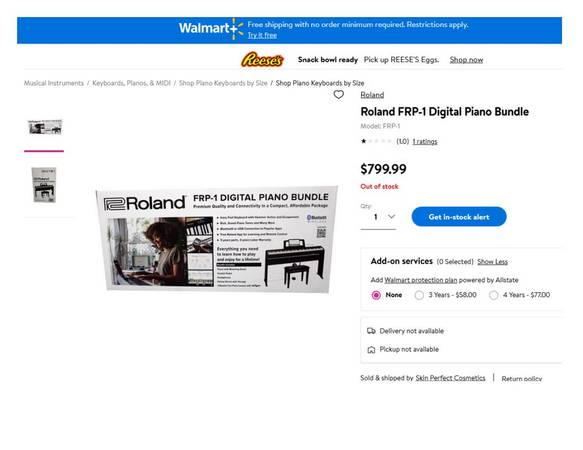Click the star rating icons
Image resolution: width=583 pixels, height=450 pixels.
(376, 141)
